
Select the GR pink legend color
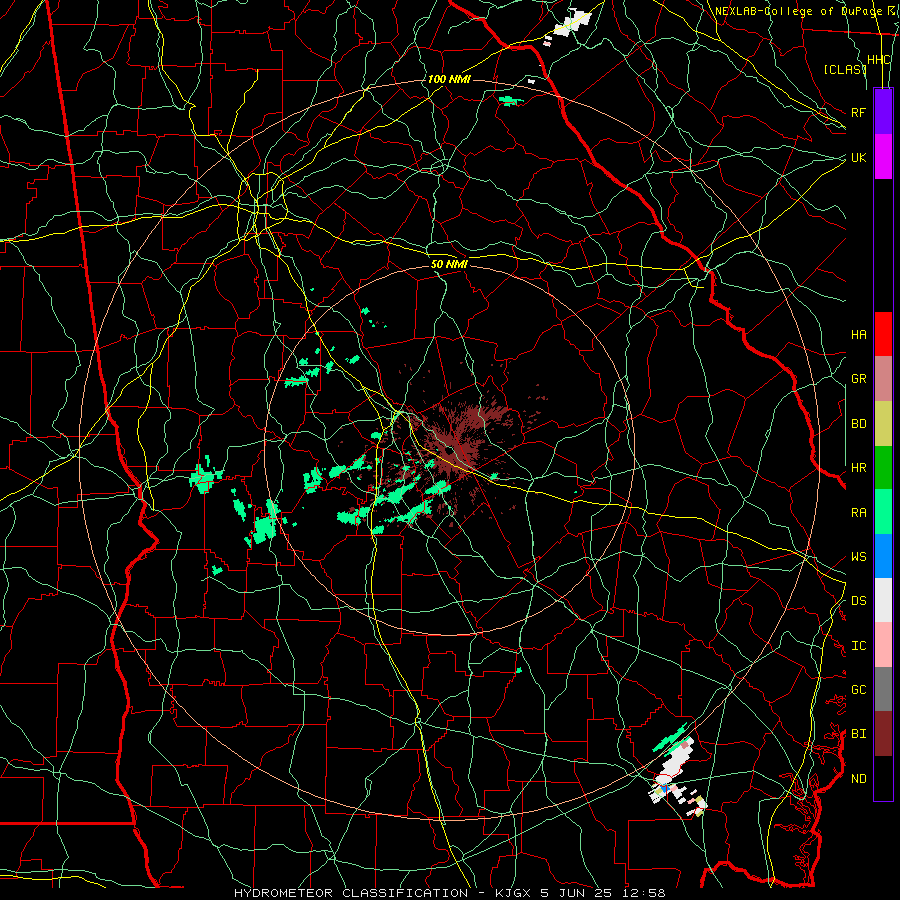(x=883, y=378)
